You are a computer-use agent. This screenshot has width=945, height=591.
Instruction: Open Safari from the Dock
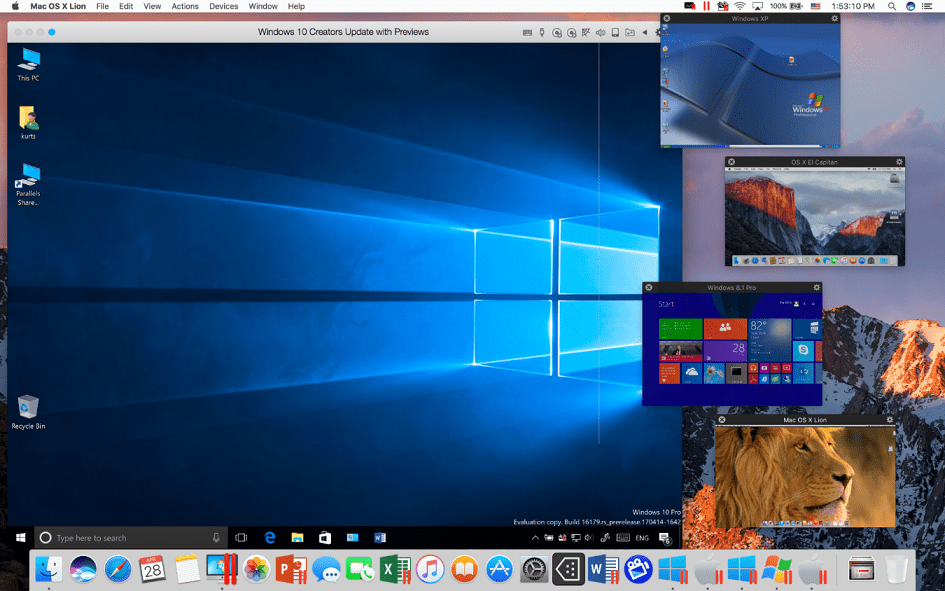[x=118, y=569]
